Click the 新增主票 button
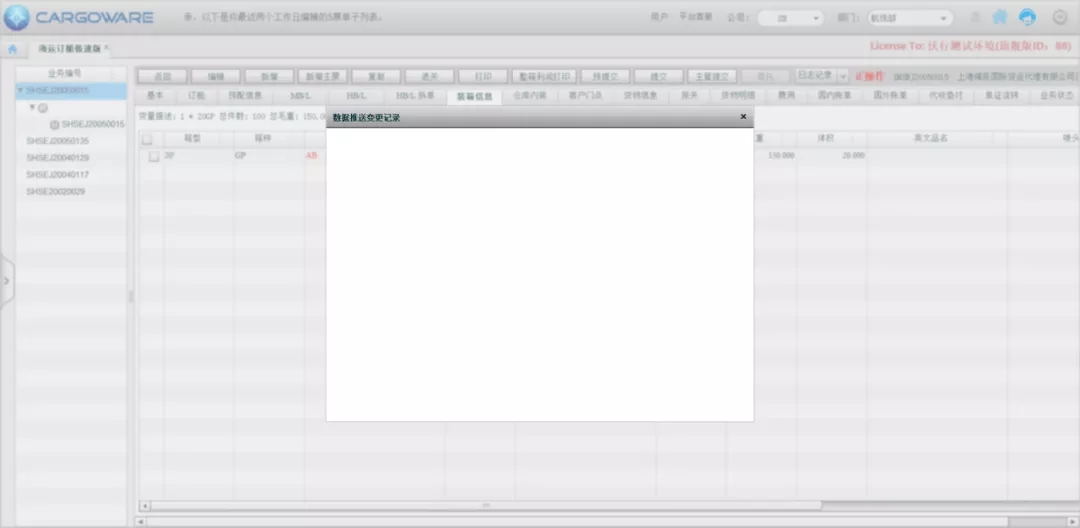Viewport: 1080px width, 528px height. point(322,76)
